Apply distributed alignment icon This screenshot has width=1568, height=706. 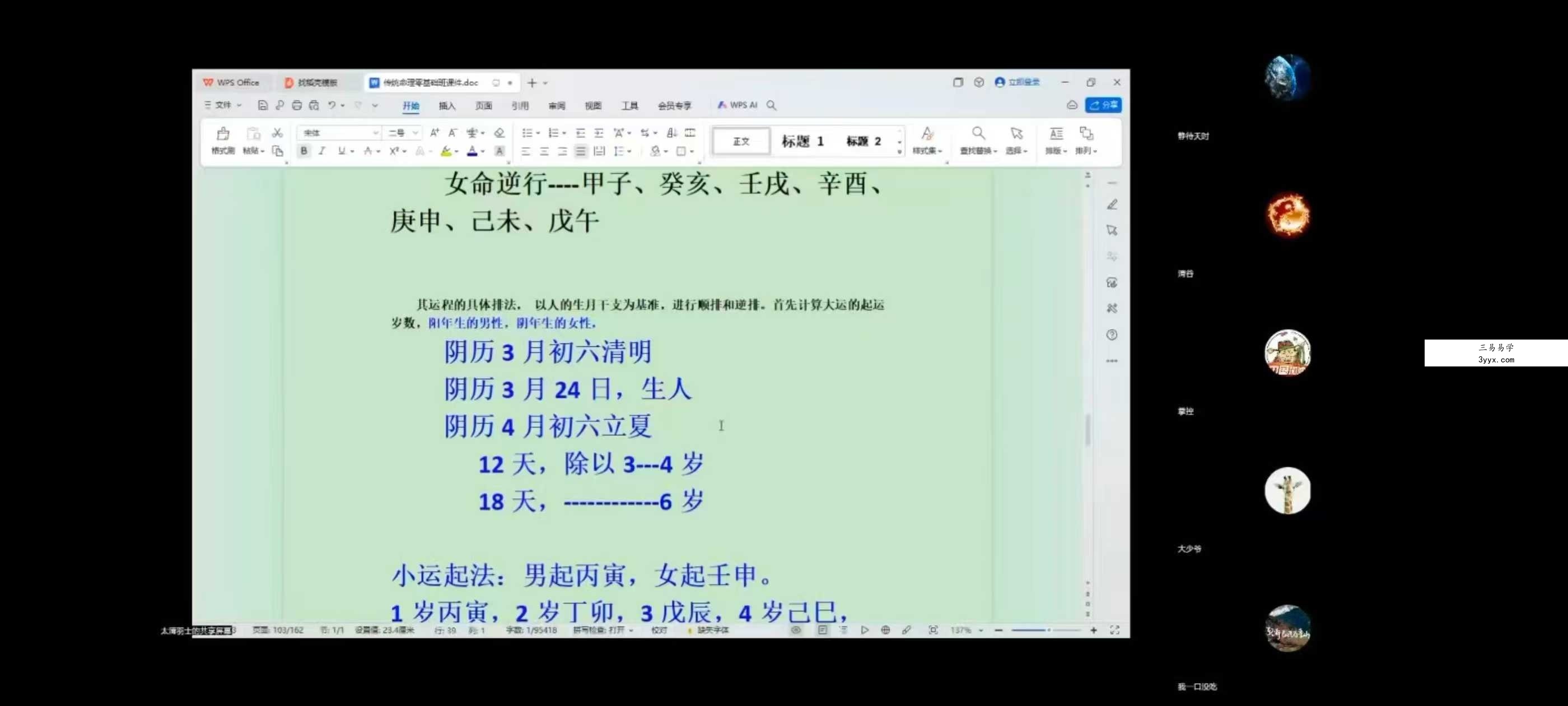(599, 151)
